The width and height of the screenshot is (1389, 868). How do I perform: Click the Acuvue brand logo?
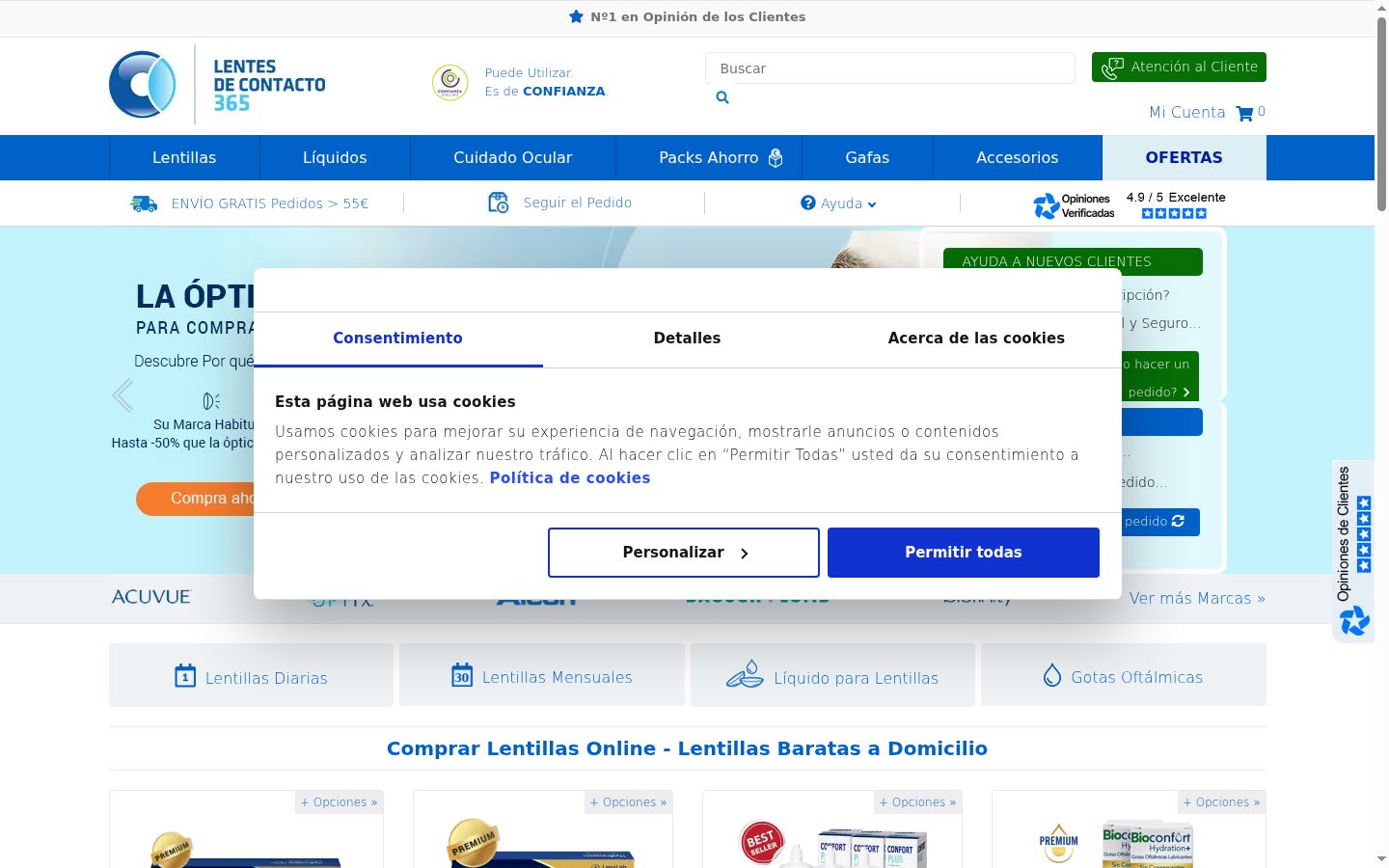coord(151,597)
